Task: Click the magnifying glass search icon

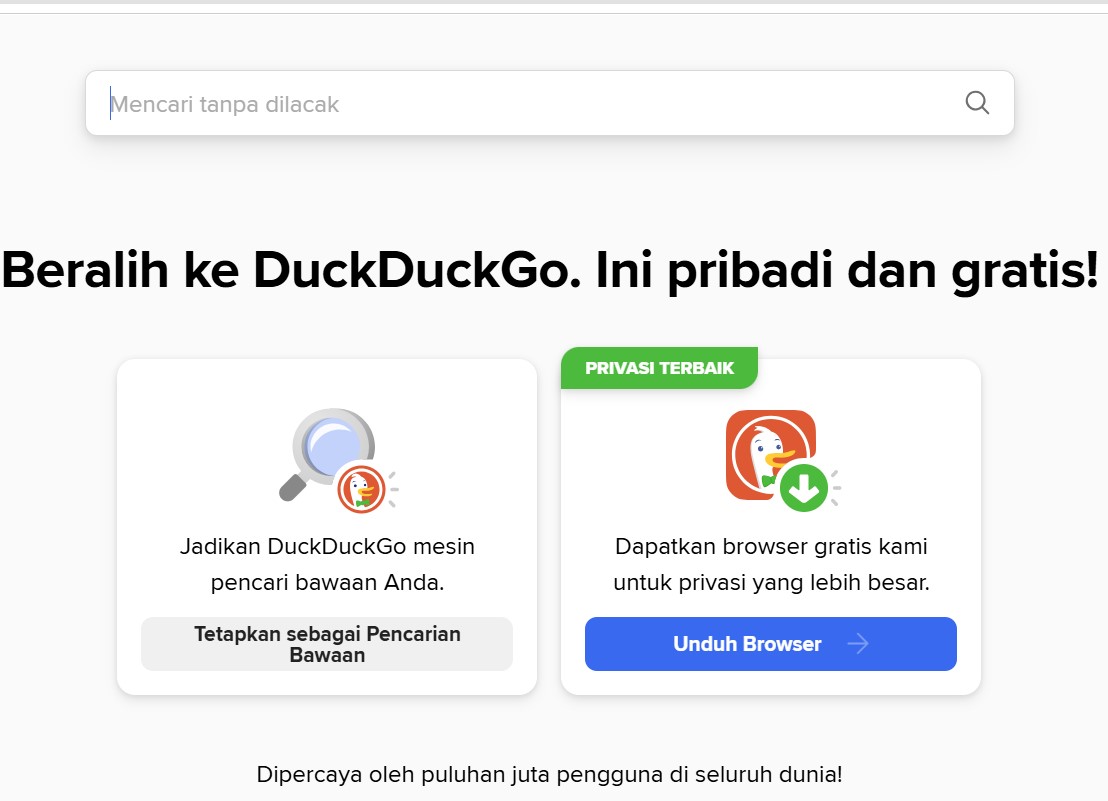Action: point(977,103)
